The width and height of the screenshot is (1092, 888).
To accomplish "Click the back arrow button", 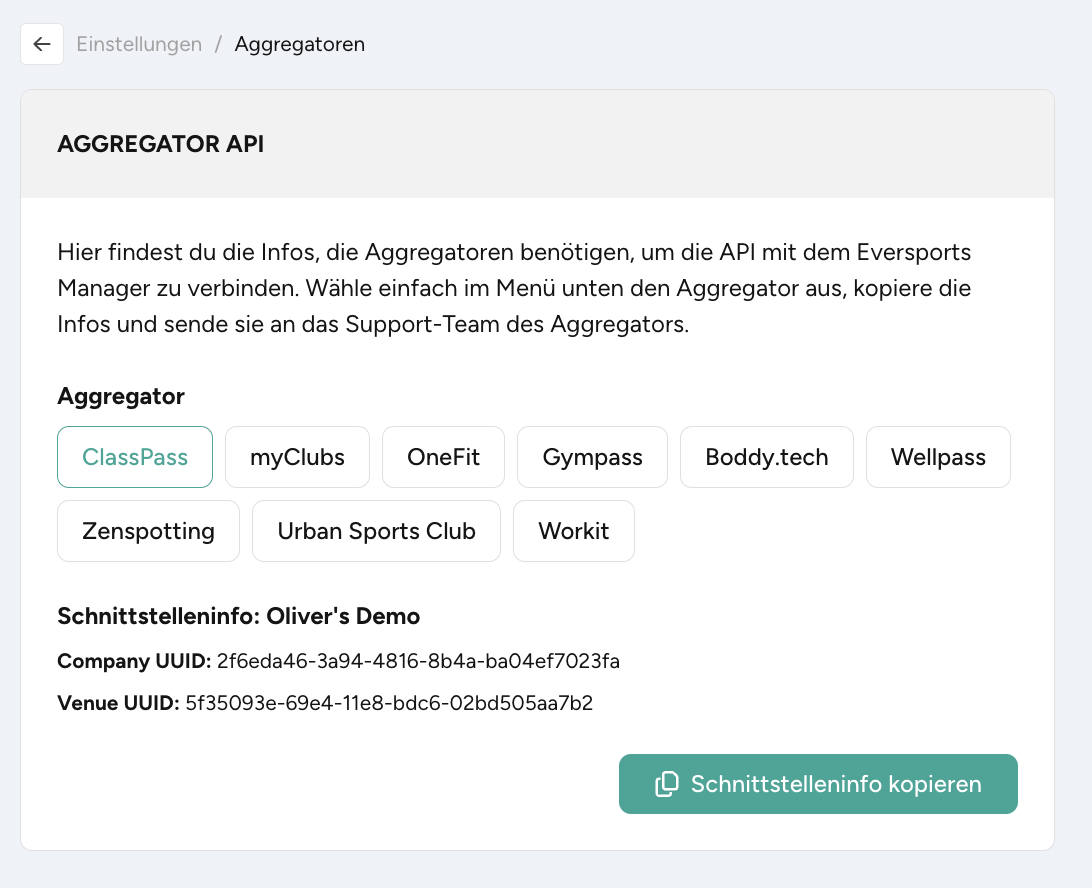I will point(42,44).
